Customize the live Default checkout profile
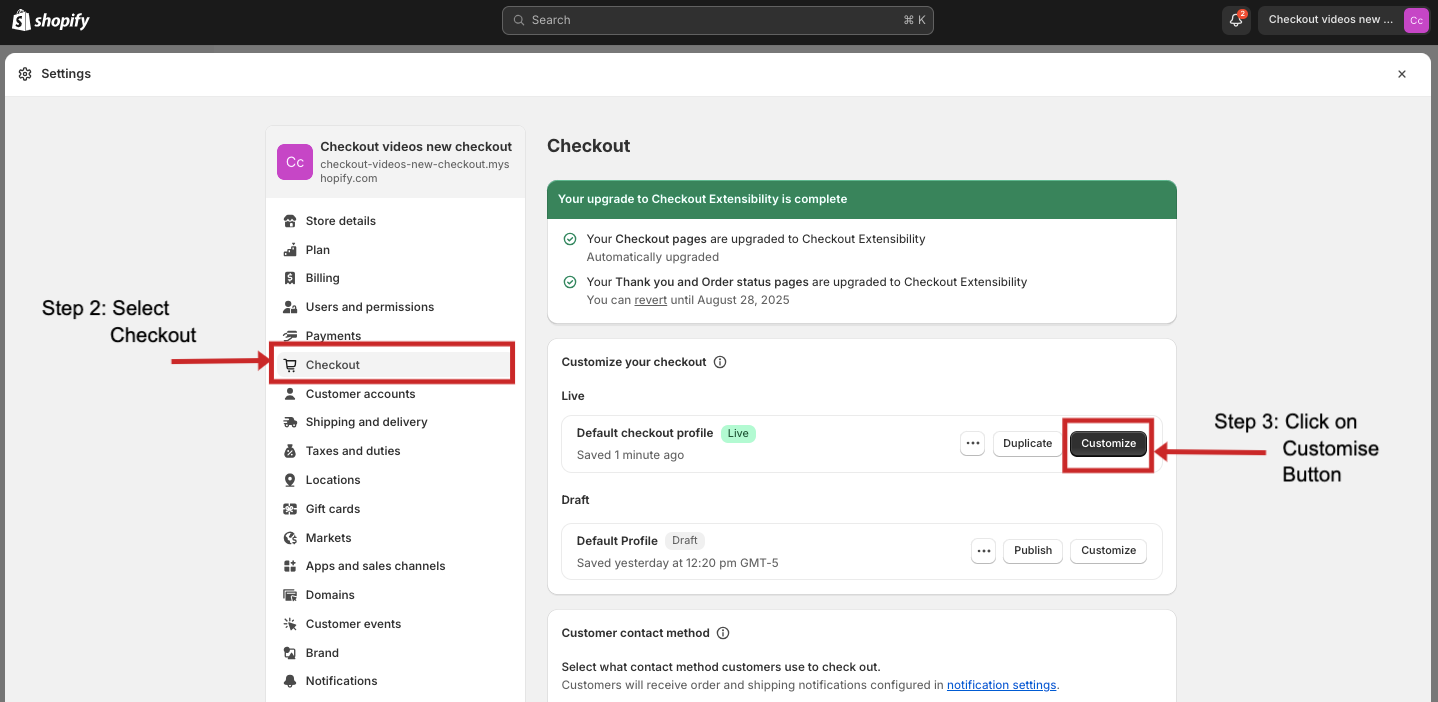 tap(1108, 444)
